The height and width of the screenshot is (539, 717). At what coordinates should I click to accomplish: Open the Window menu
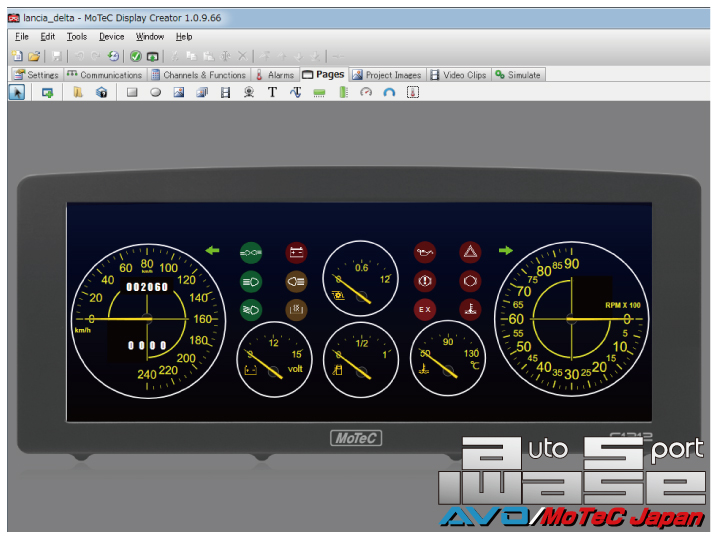[150, 37]
